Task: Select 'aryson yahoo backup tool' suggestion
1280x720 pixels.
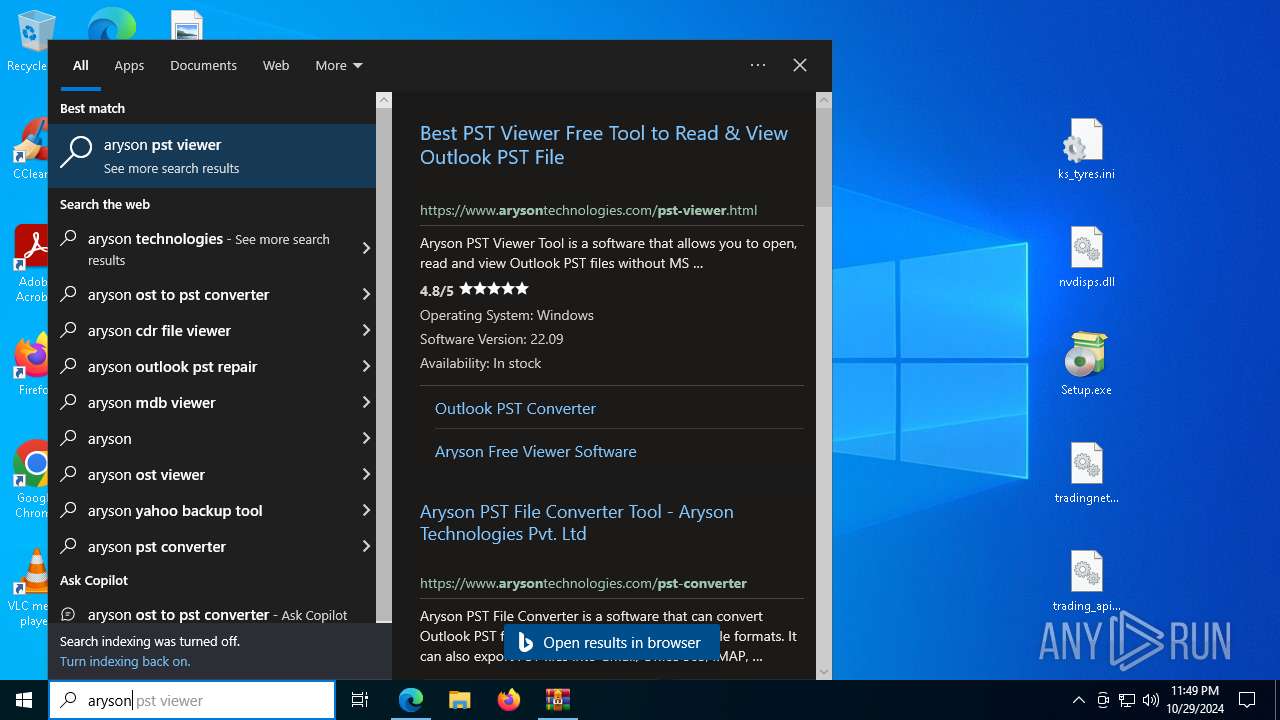Action: (x=201, y=510)
